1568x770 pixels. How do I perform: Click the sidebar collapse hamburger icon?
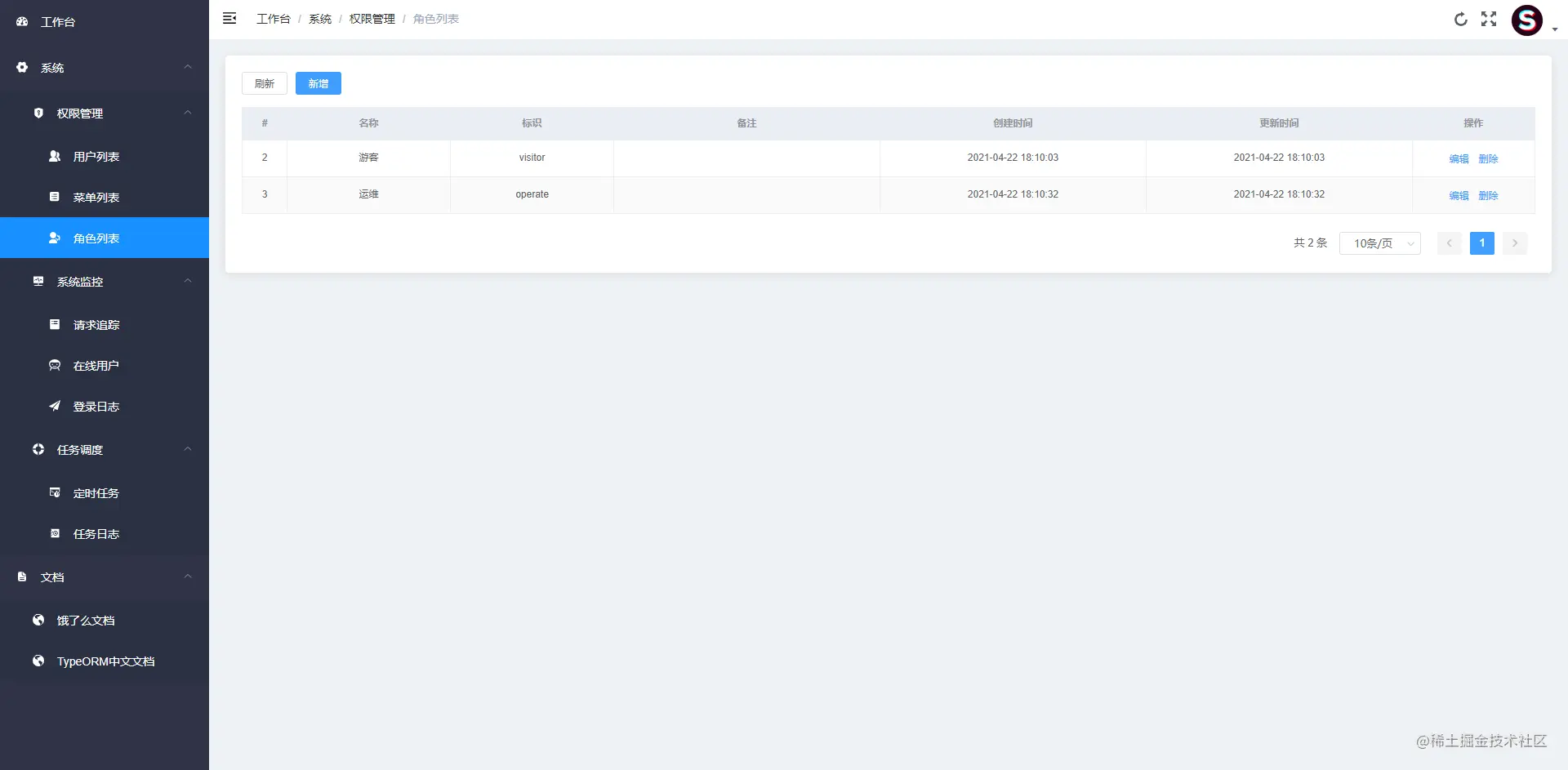(229, 18)
